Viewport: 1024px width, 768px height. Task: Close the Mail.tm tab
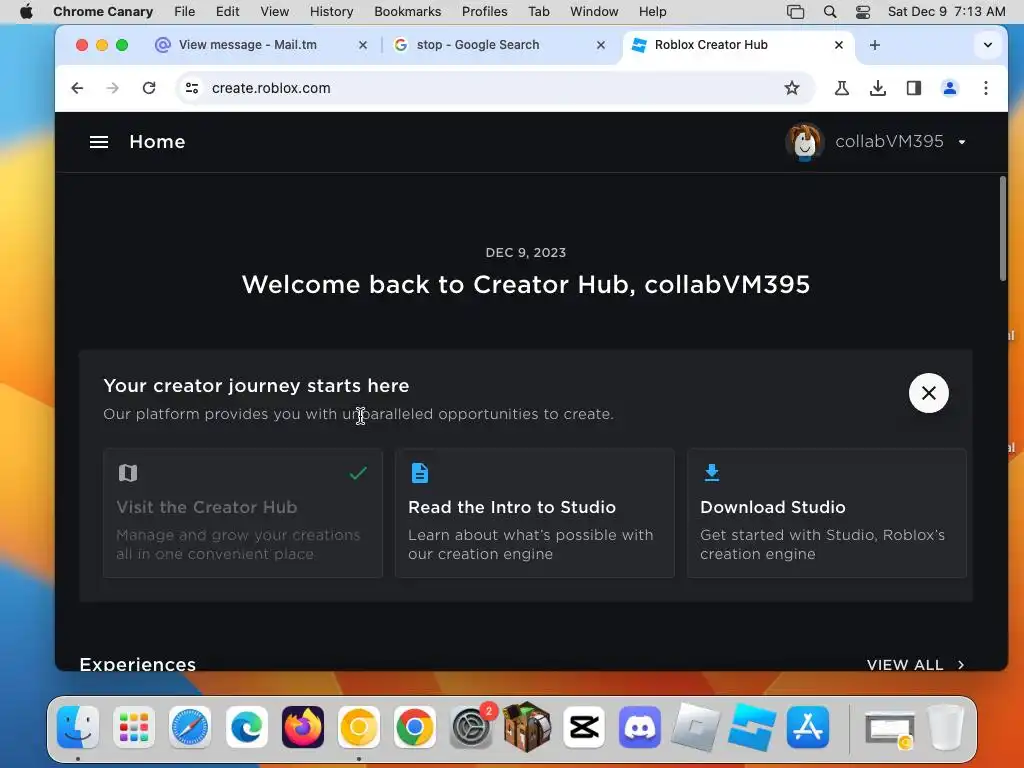point(363,45)
